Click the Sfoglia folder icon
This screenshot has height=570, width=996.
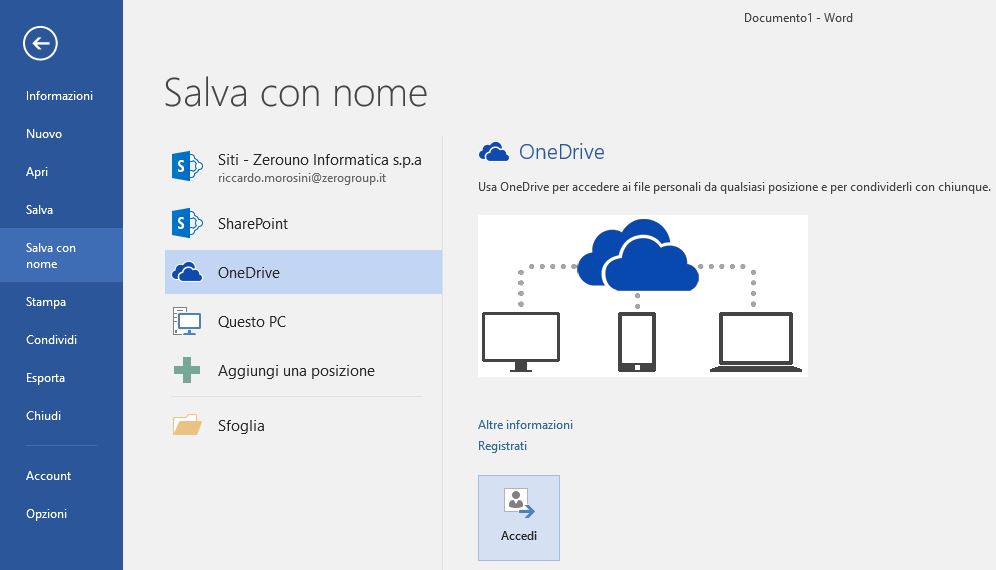tap(187, 425)
